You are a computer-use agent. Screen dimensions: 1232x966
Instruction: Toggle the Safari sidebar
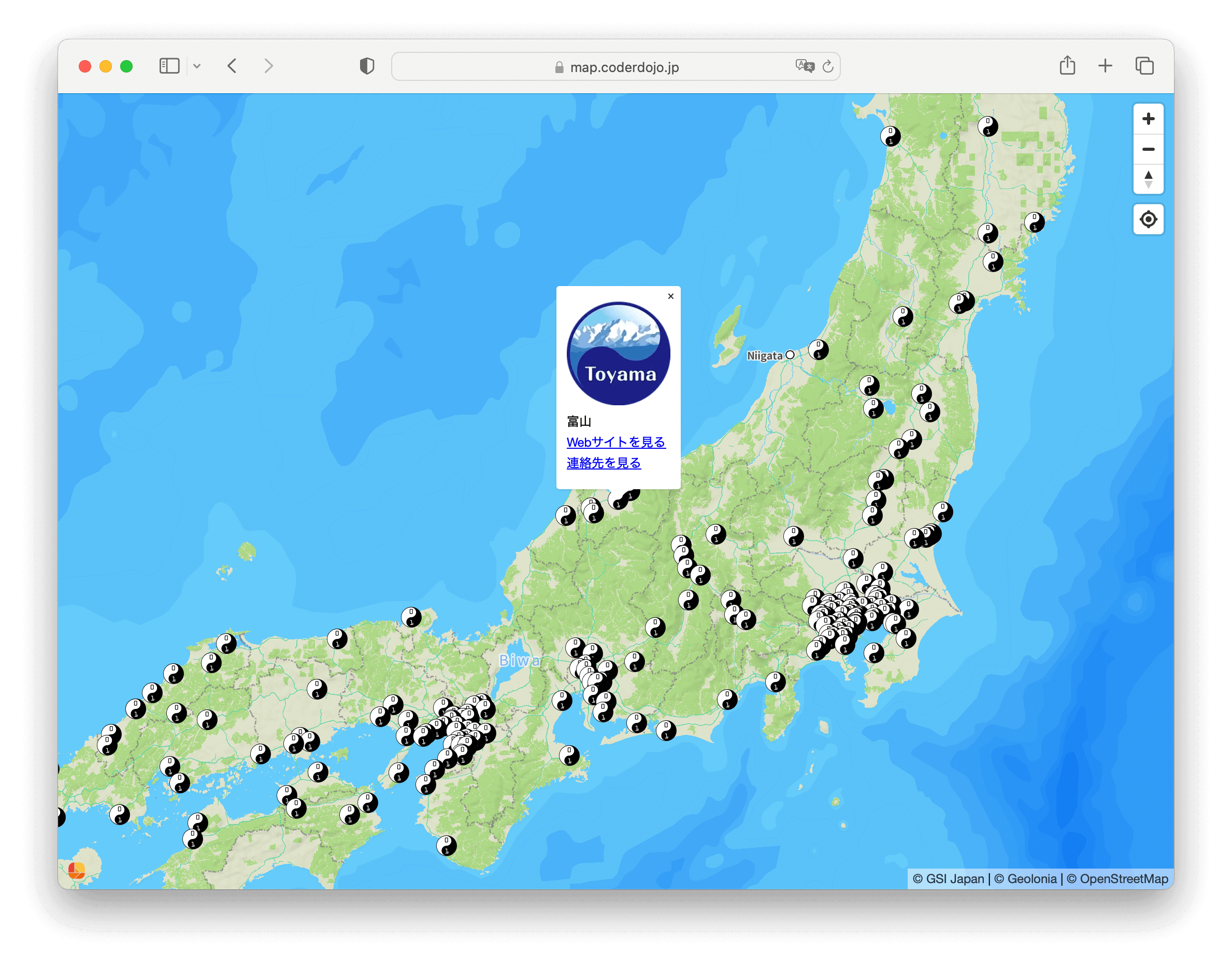point(169,66)
